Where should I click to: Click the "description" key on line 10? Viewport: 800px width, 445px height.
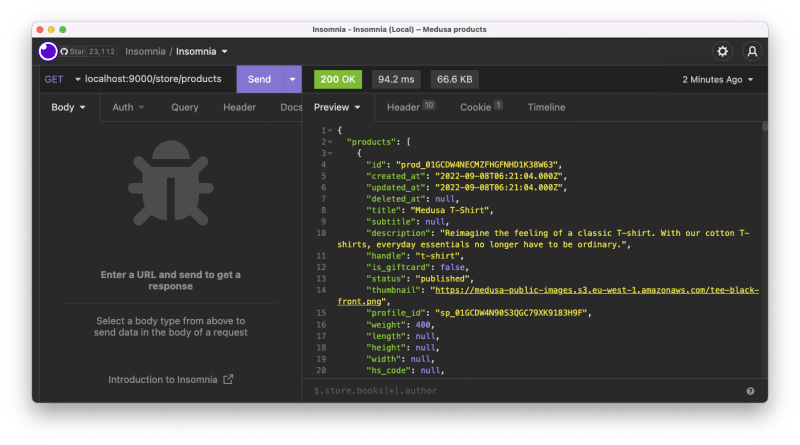click(x=398, y=233)
